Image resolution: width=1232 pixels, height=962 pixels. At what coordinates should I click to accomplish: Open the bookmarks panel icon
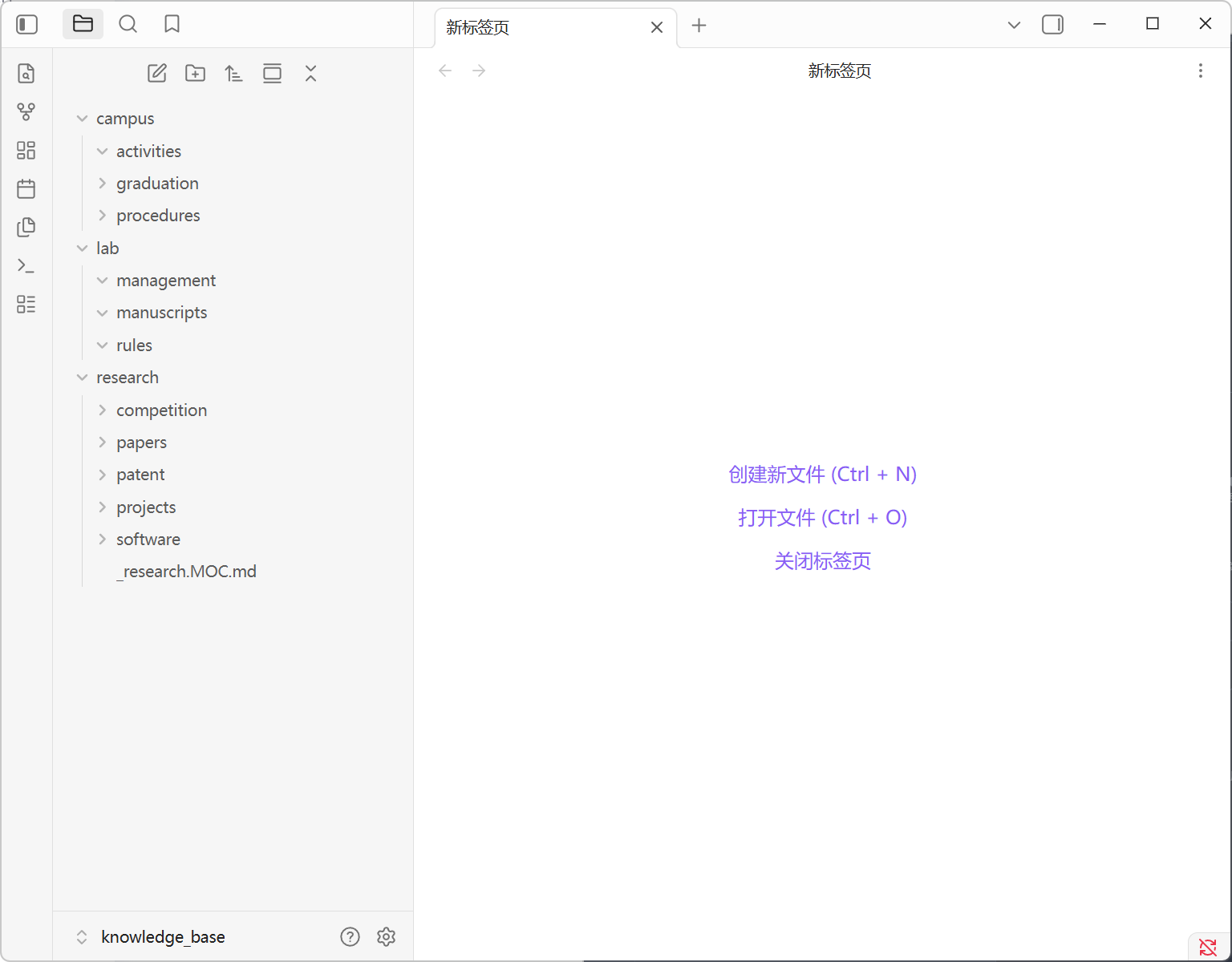pos(172,24)
